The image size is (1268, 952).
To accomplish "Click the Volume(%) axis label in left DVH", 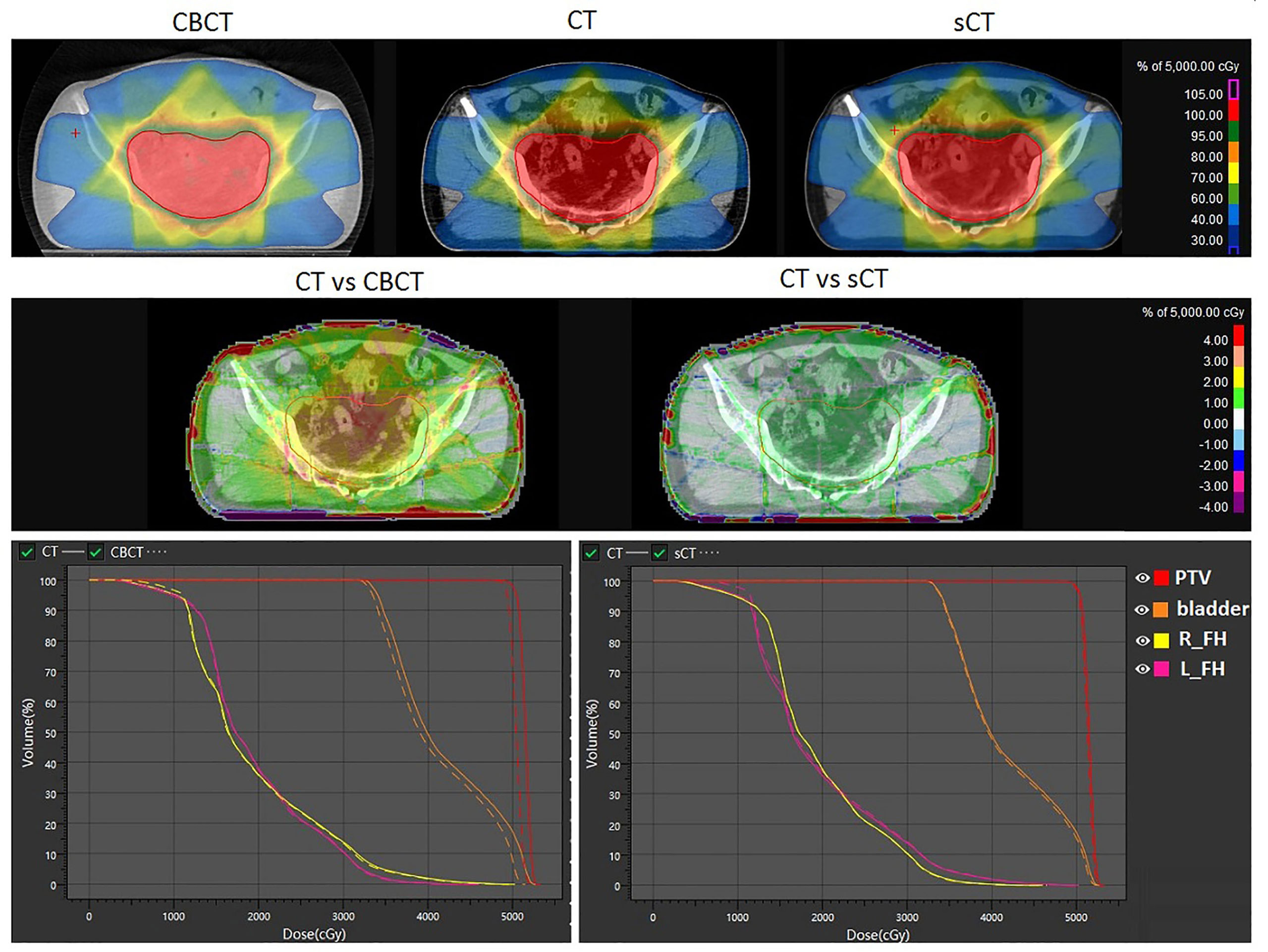I will [28, 732].
